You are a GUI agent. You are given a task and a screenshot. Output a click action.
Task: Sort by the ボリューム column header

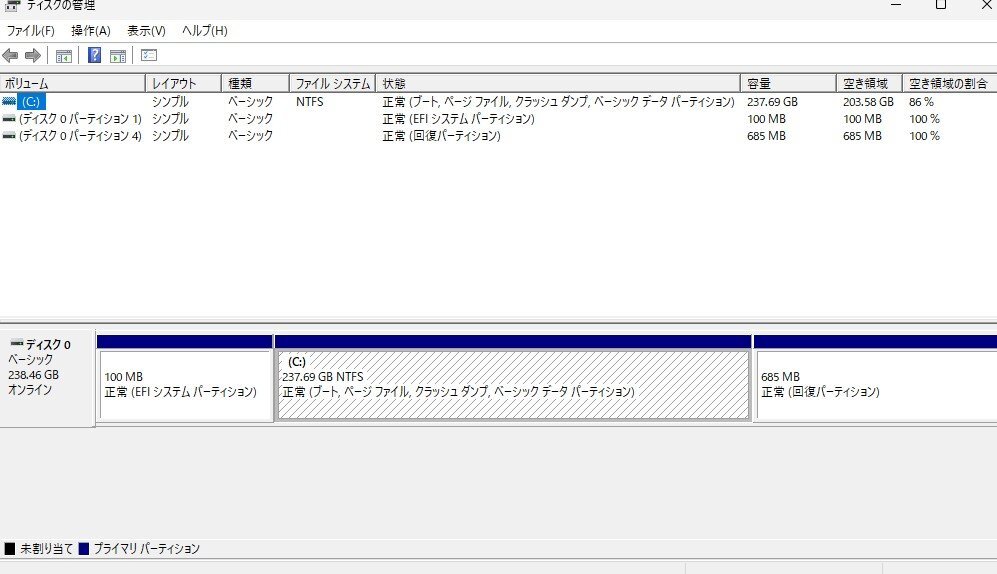point(72,83)
